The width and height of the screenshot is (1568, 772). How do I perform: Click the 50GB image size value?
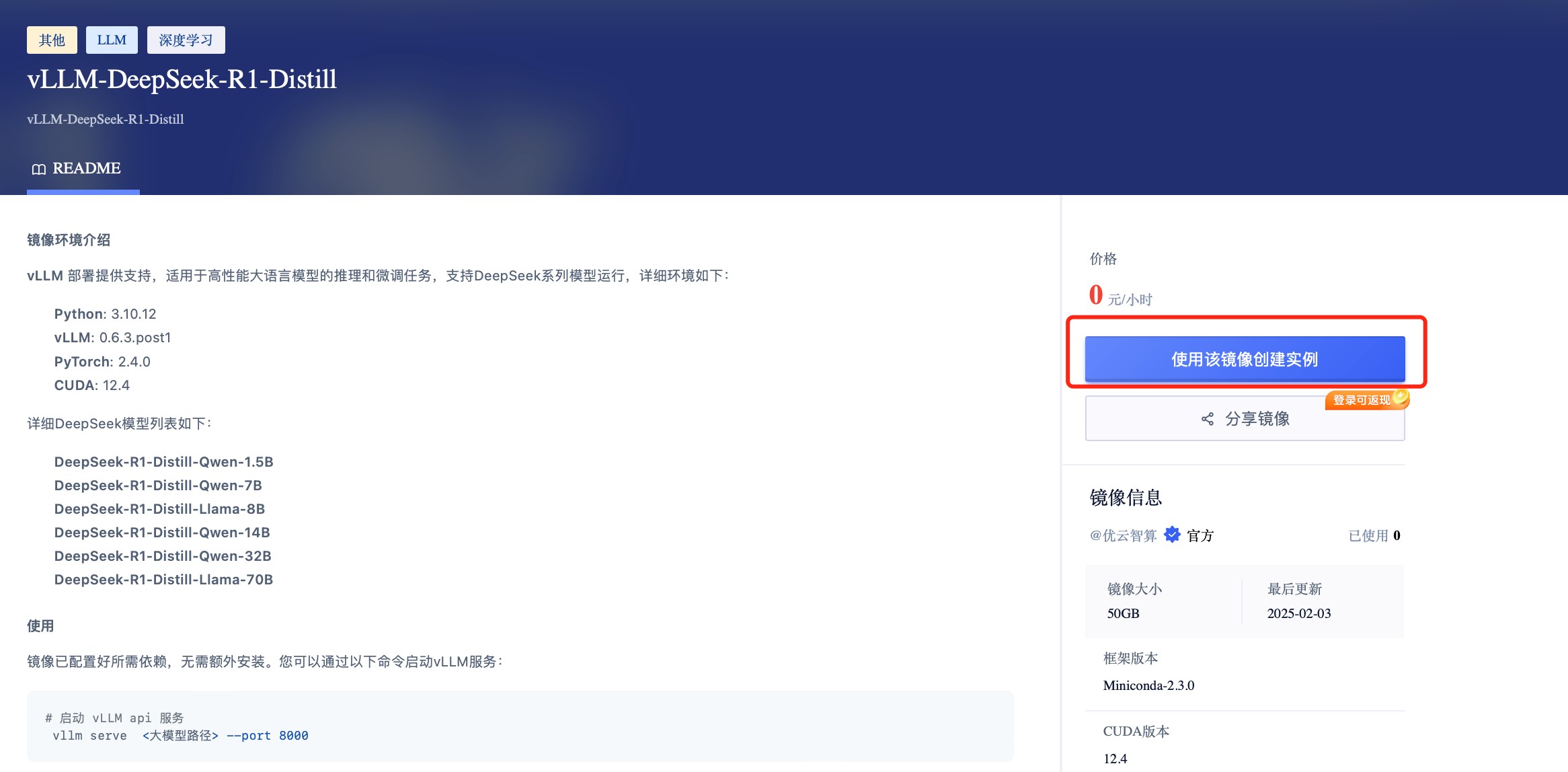tap(1123, 613)
